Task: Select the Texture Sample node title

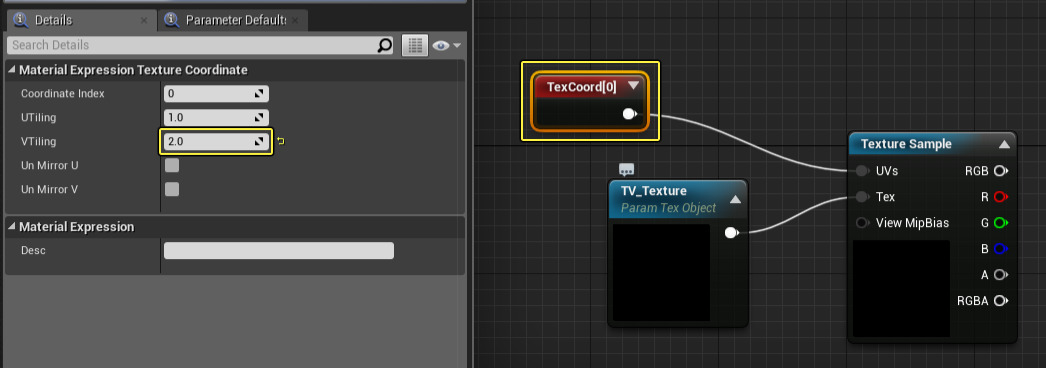Action: pos(906,144)
